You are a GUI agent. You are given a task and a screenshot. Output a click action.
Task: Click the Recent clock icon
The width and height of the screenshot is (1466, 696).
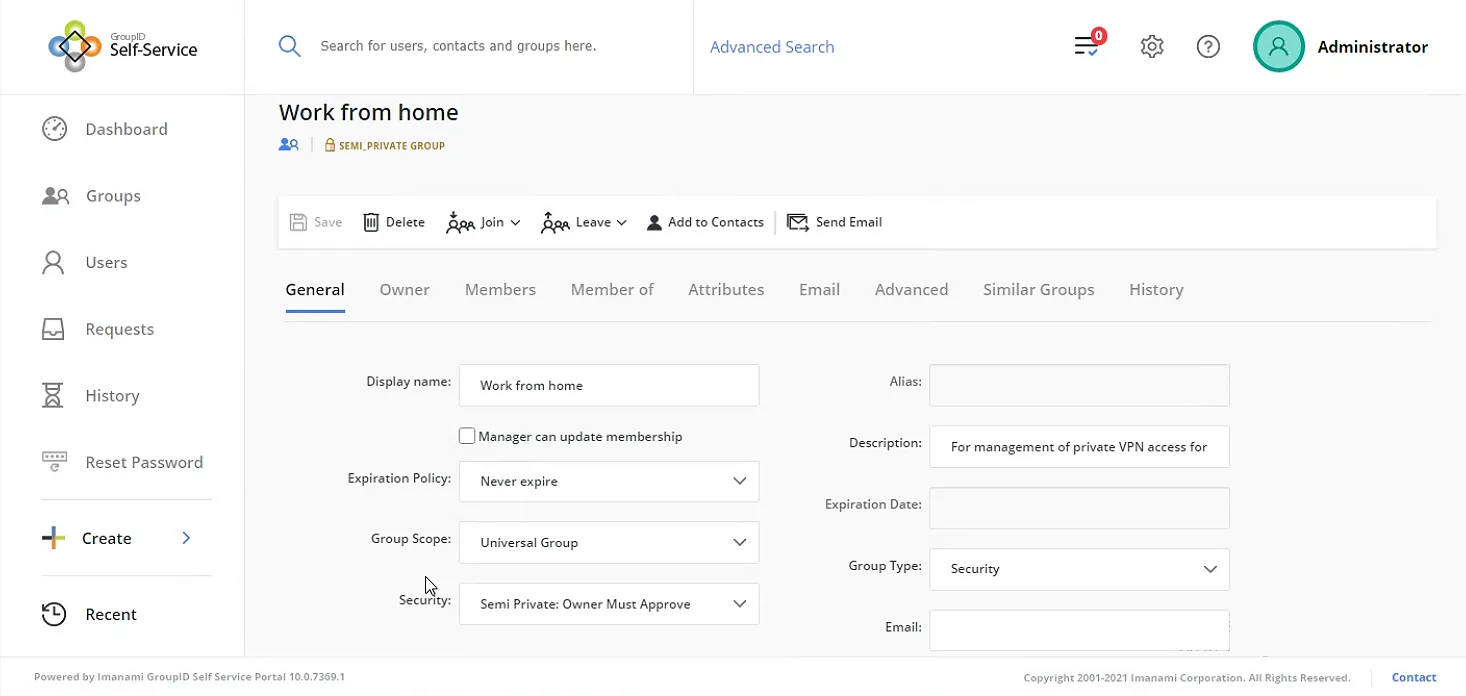tap(53, 614)
